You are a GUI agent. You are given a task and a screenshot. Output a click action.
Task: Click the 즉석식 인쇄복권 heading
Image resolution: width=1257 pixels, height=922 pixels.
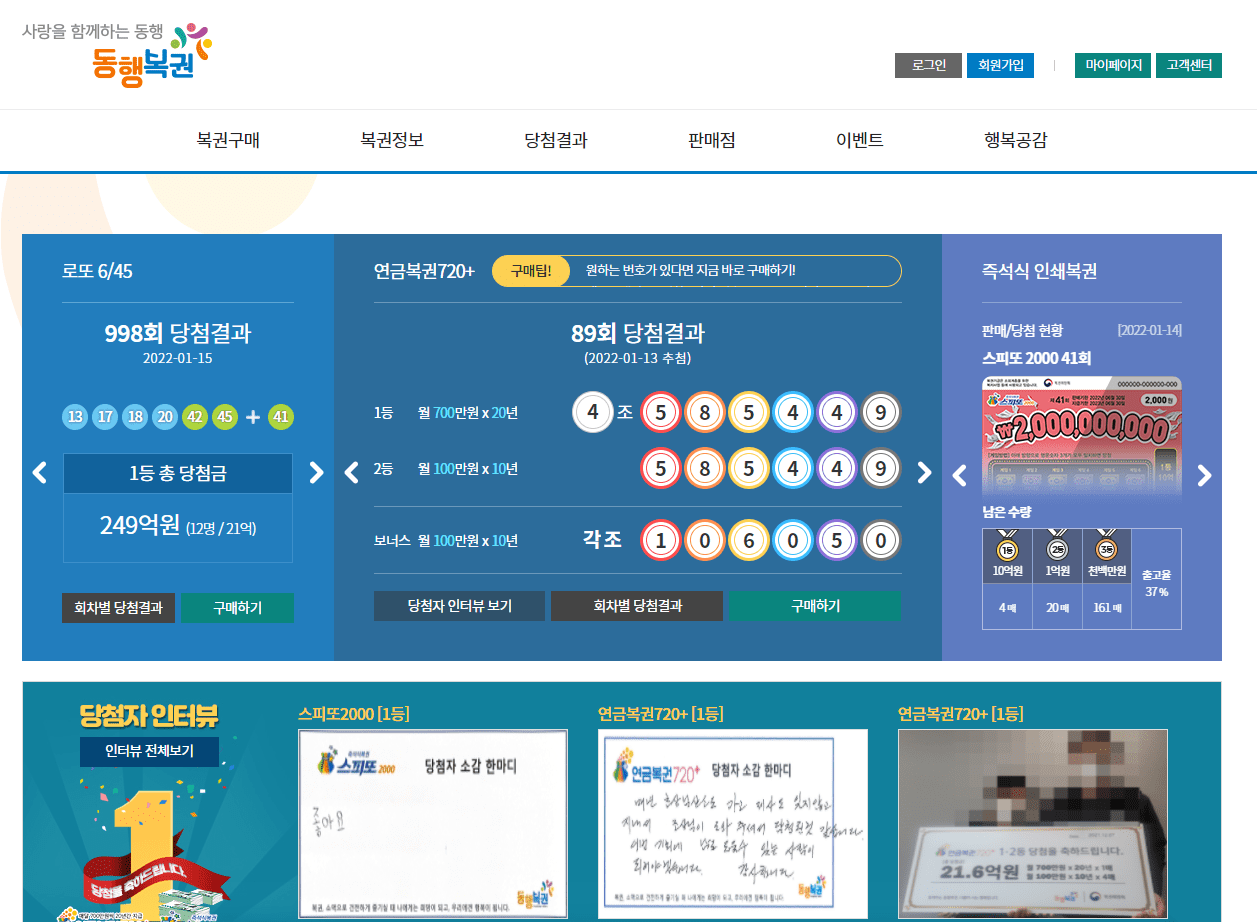(1039, 271)
